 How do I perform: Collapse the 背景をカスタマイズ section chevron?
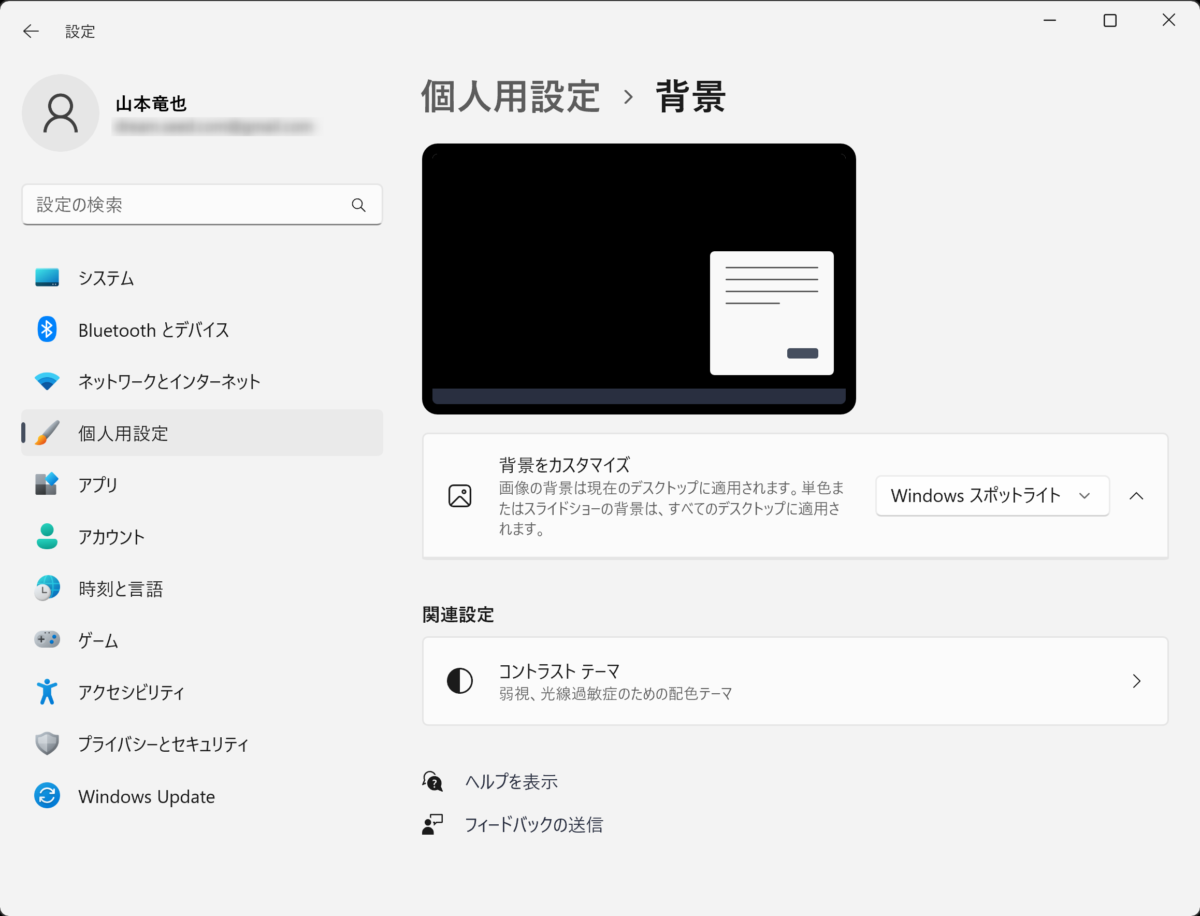[x=1136, y=496]
